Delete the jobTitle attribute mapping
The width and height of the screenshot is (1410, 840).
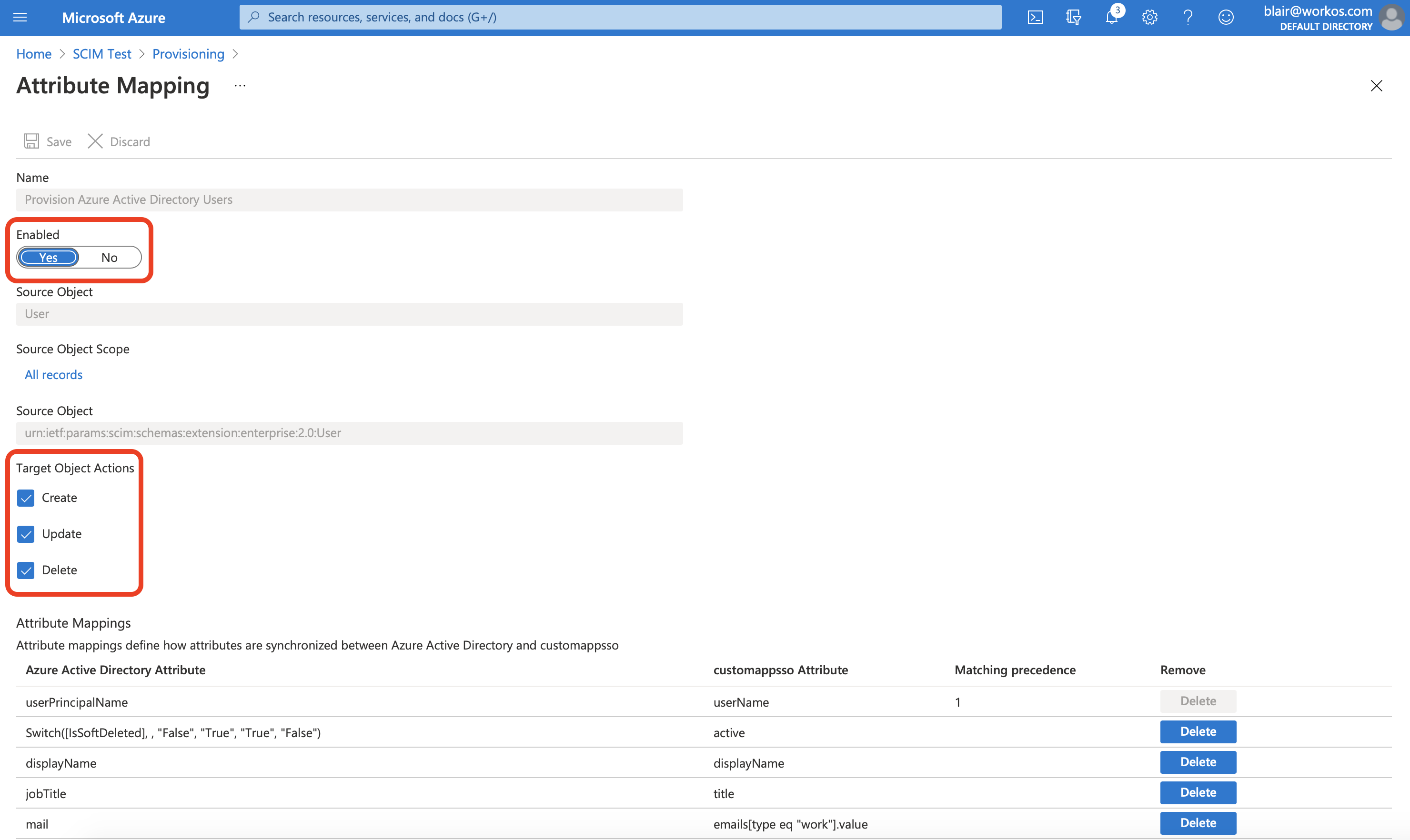tap(1198, 792)
